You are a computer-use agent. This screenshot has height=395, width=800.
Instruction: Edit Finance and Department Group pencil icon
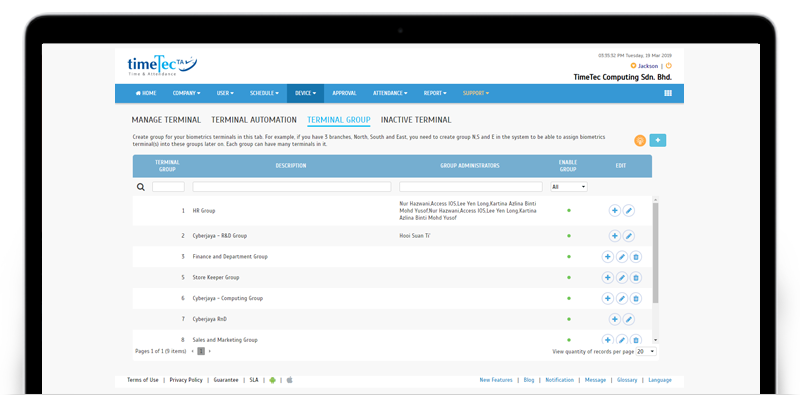pyautogui.click(x=622, y=257)
